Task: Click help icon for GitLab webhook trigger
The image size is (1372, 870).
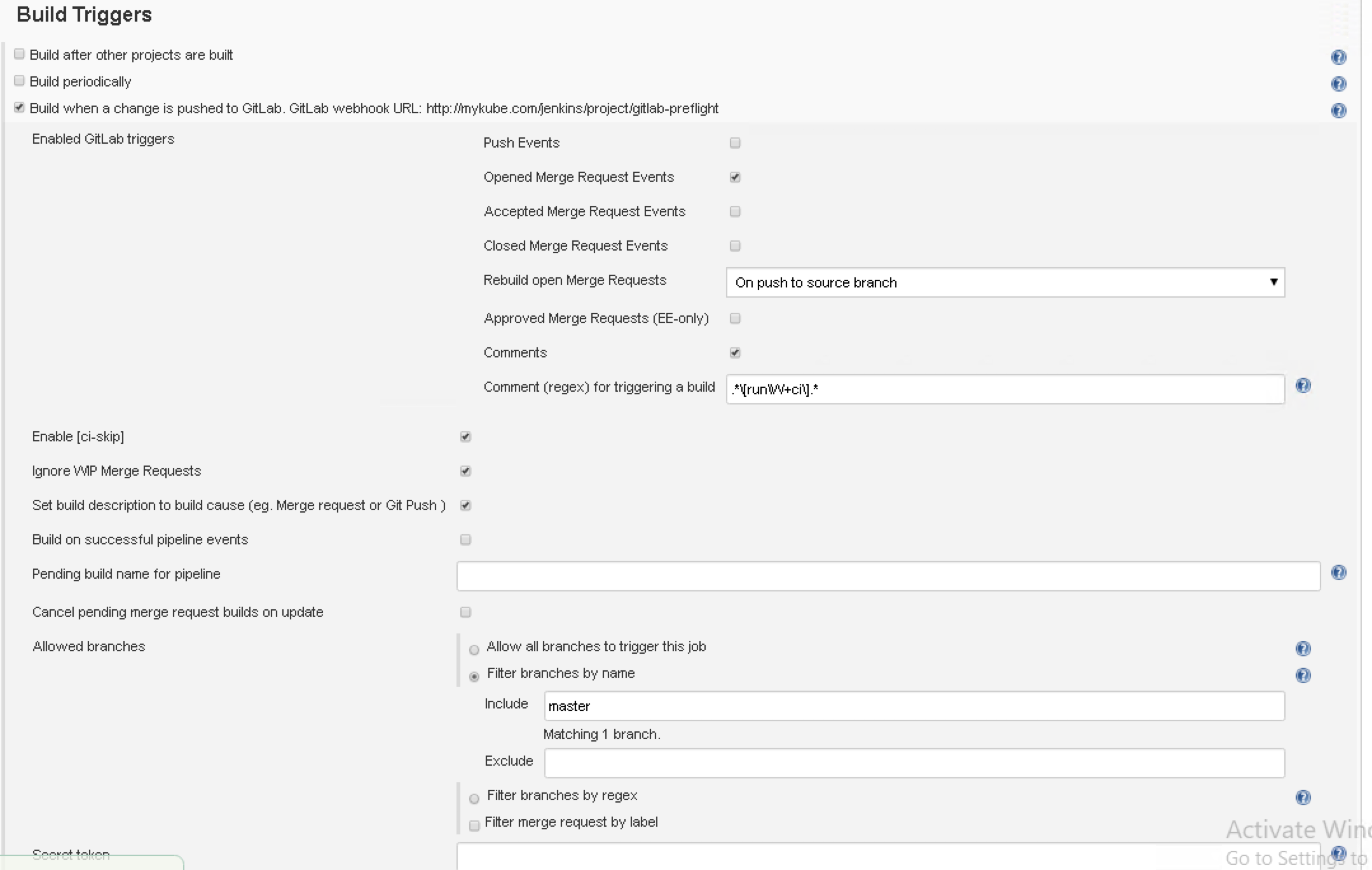Action: tap(1338, 111)
